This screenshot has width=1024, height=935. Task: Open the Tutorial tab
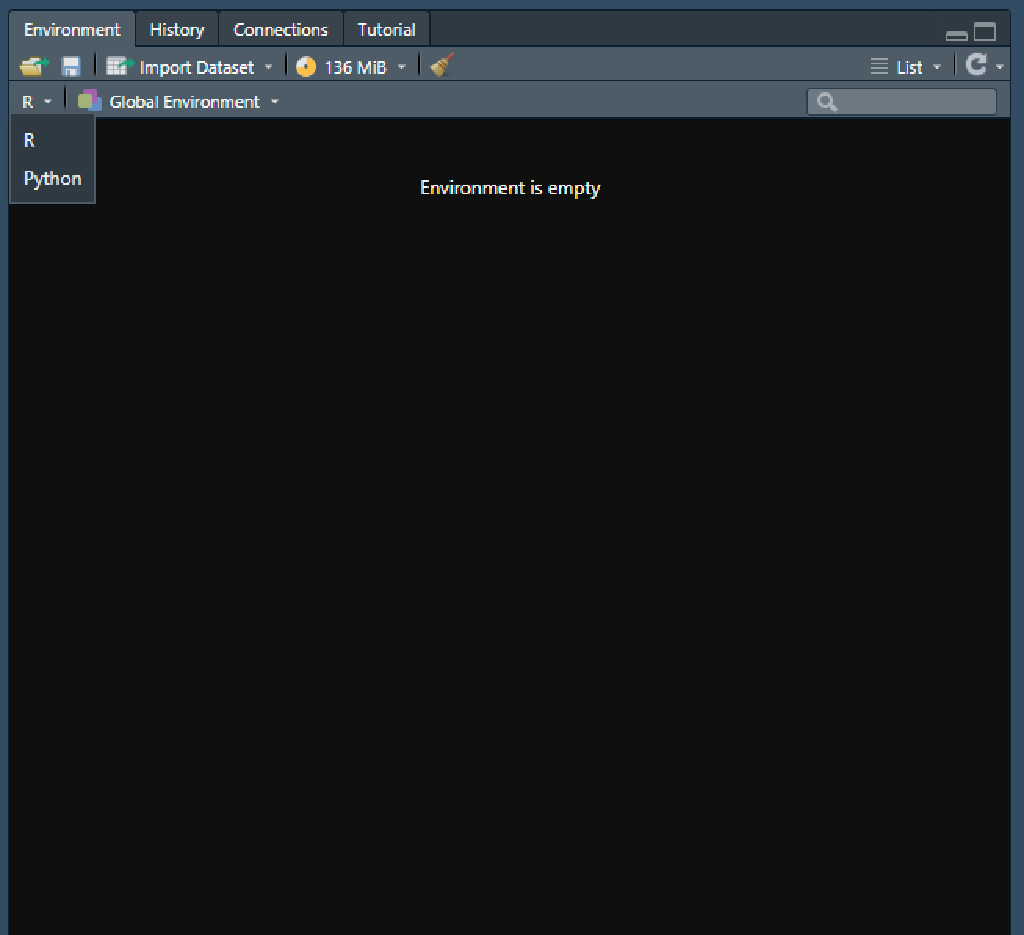click(x=386, y=29)
